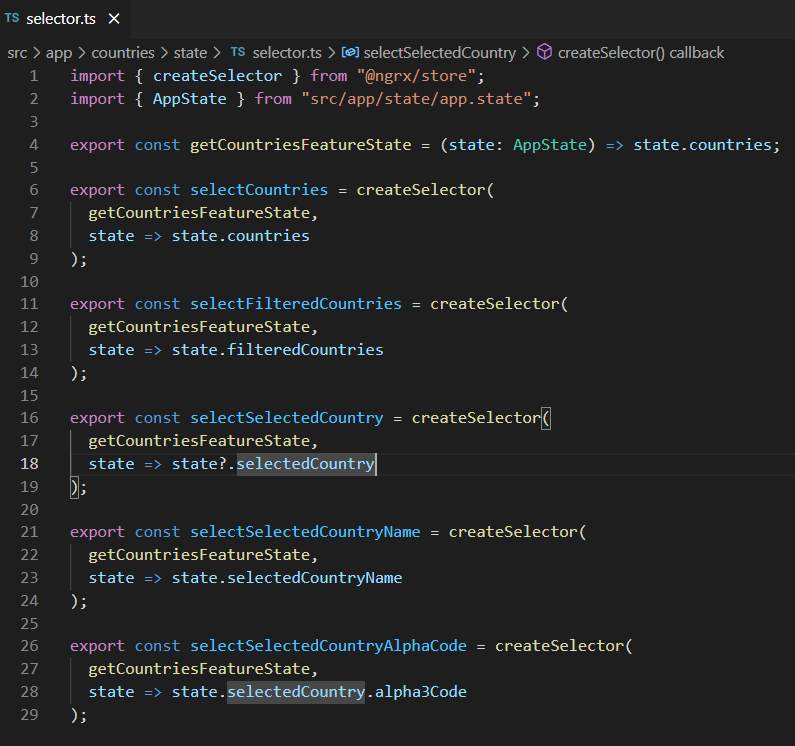Select line 18 via its line number
This screenshot has width=795, height=746.
30,463
